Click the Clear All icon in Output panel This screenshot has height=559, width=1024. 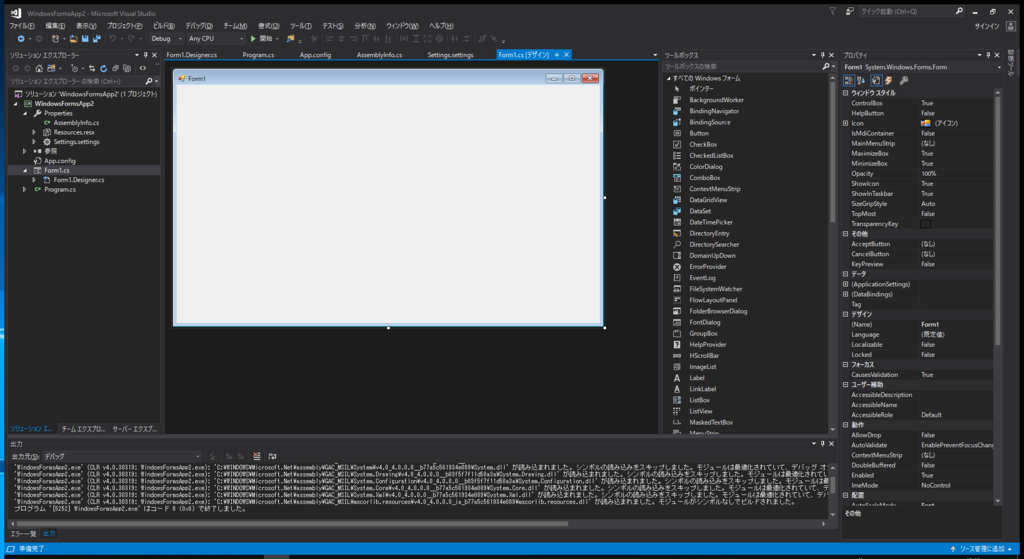(257, 456)
